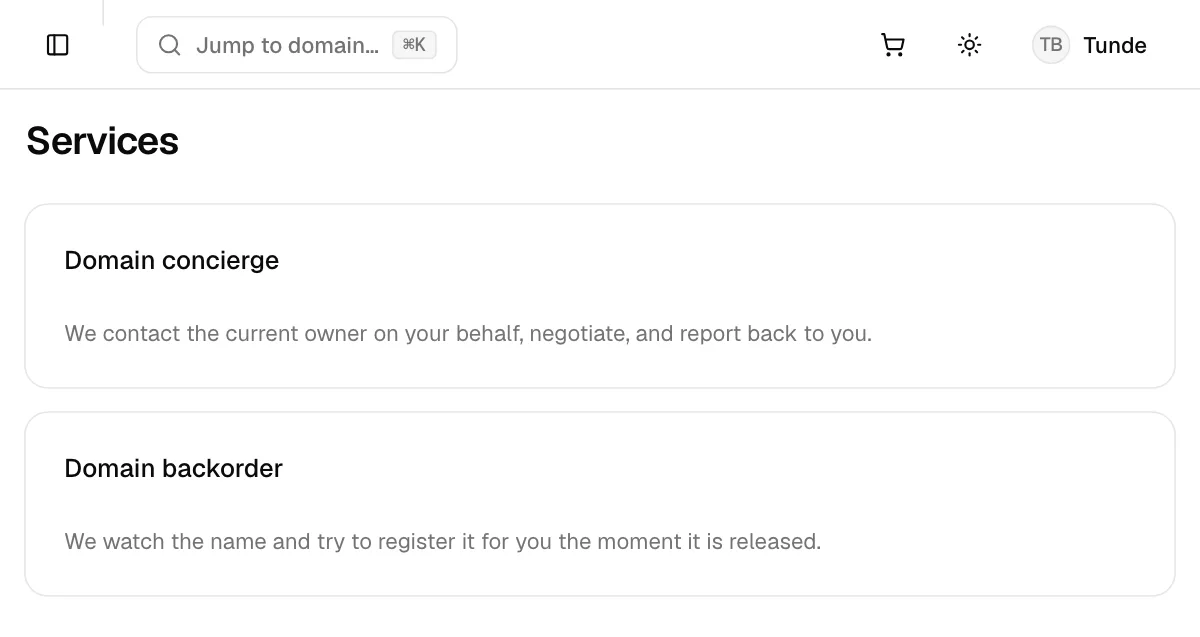Click the Services page heading
The image size is (1200, 637).
[x=102, y=141]
